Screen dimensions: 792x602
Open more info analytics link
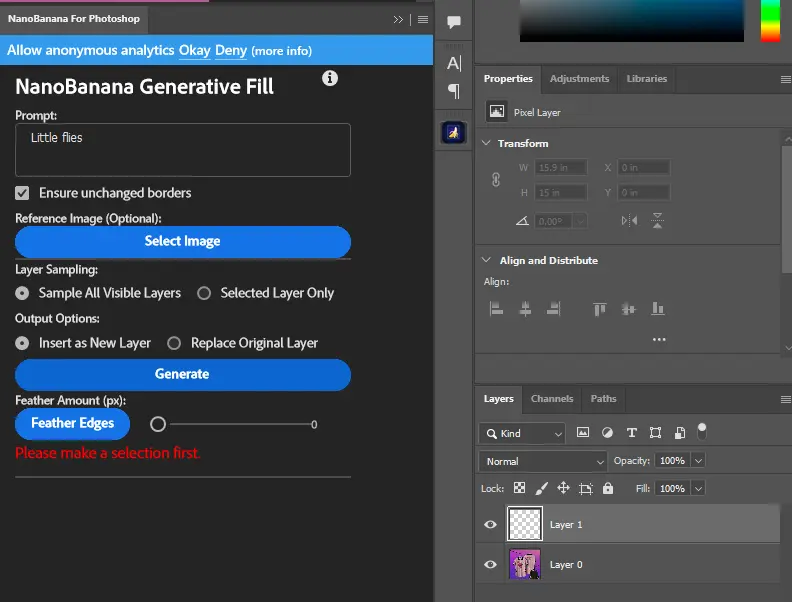pos(281,51)
